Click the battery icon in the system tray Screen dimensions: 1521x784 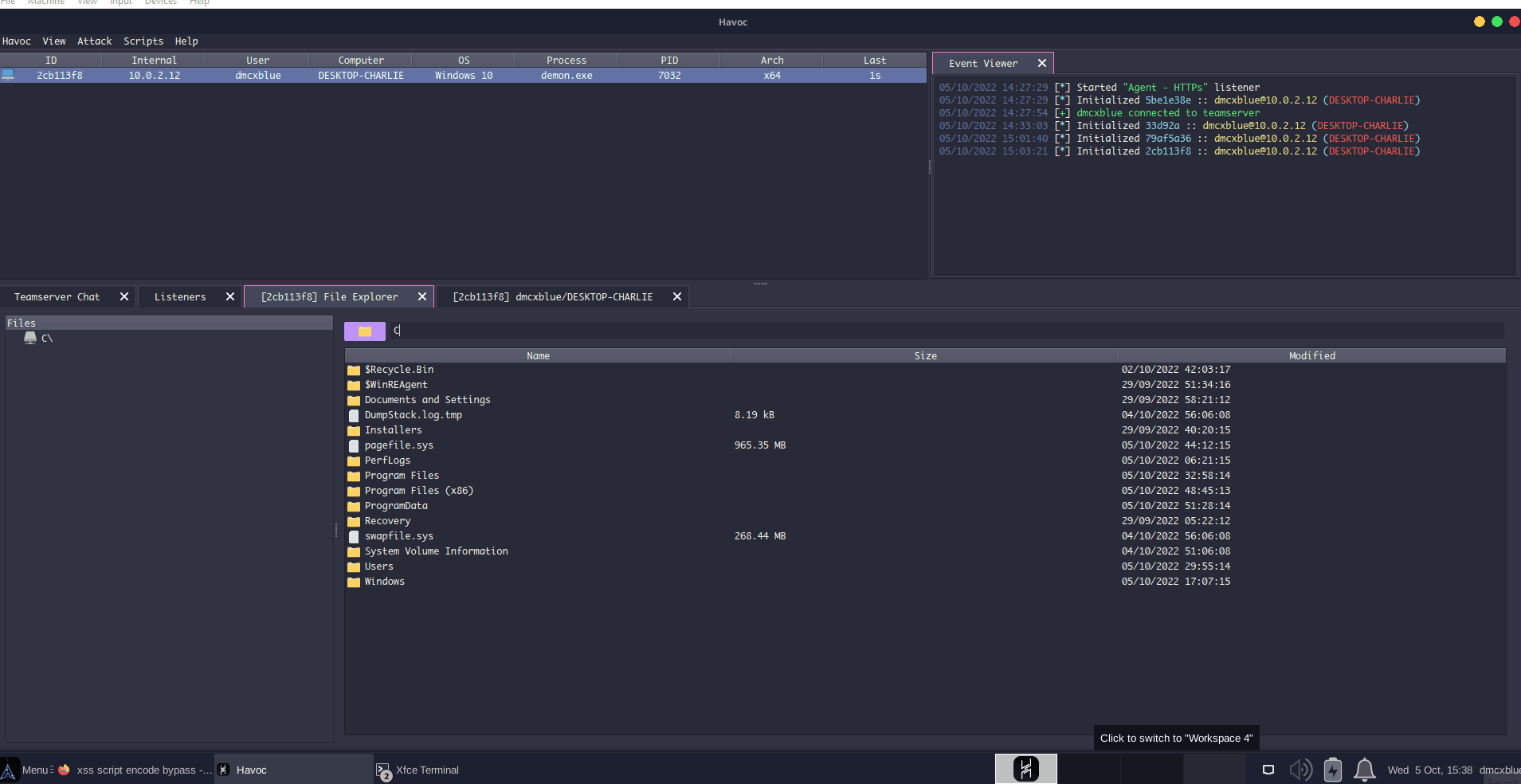pyautogui.click(x=1333, y=770)
